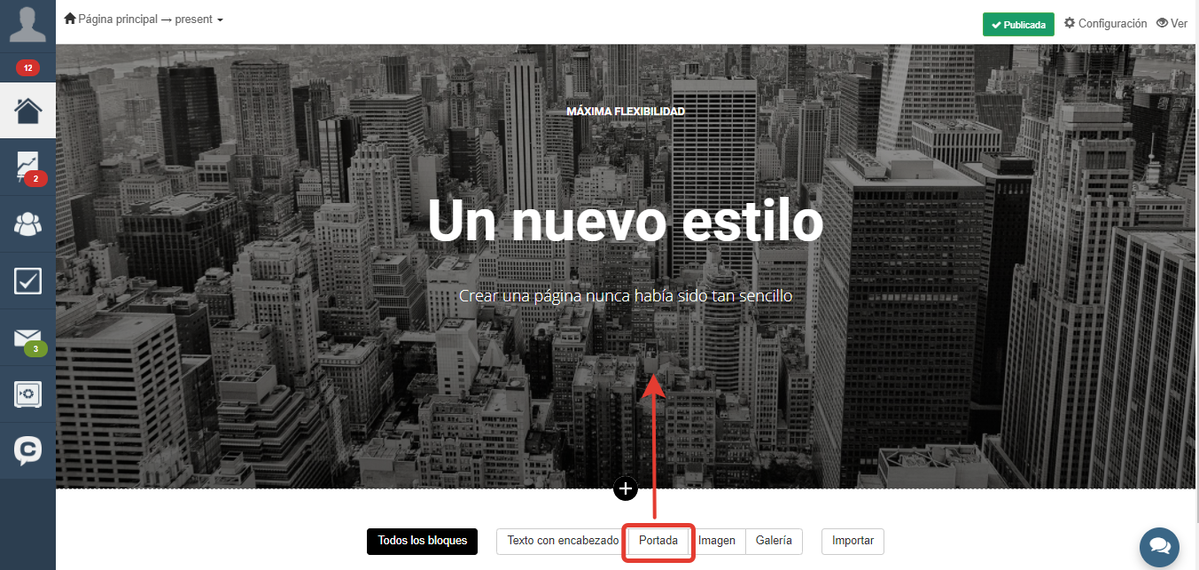
Task: Click the house icon in breadcrumb
Action: (x=70, y=18)
